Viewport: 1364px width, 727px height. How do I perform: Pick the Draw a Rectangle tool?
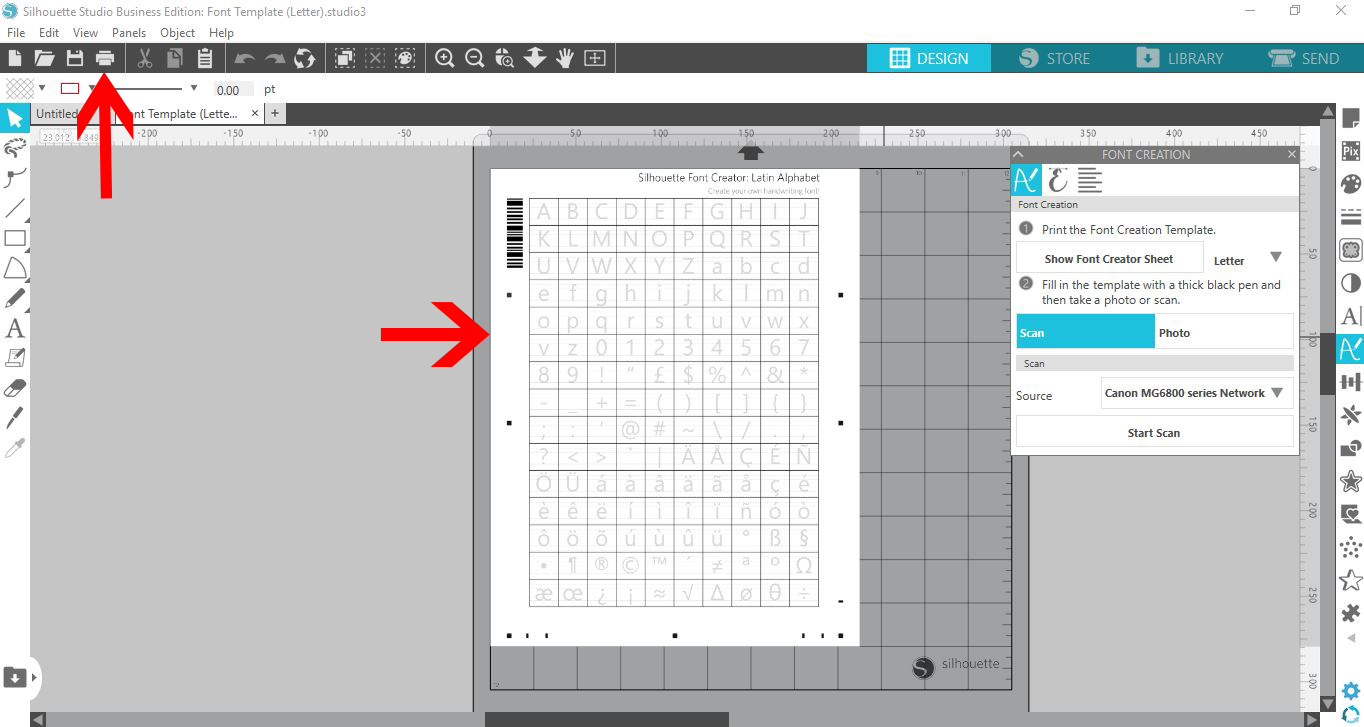point(15,238)
